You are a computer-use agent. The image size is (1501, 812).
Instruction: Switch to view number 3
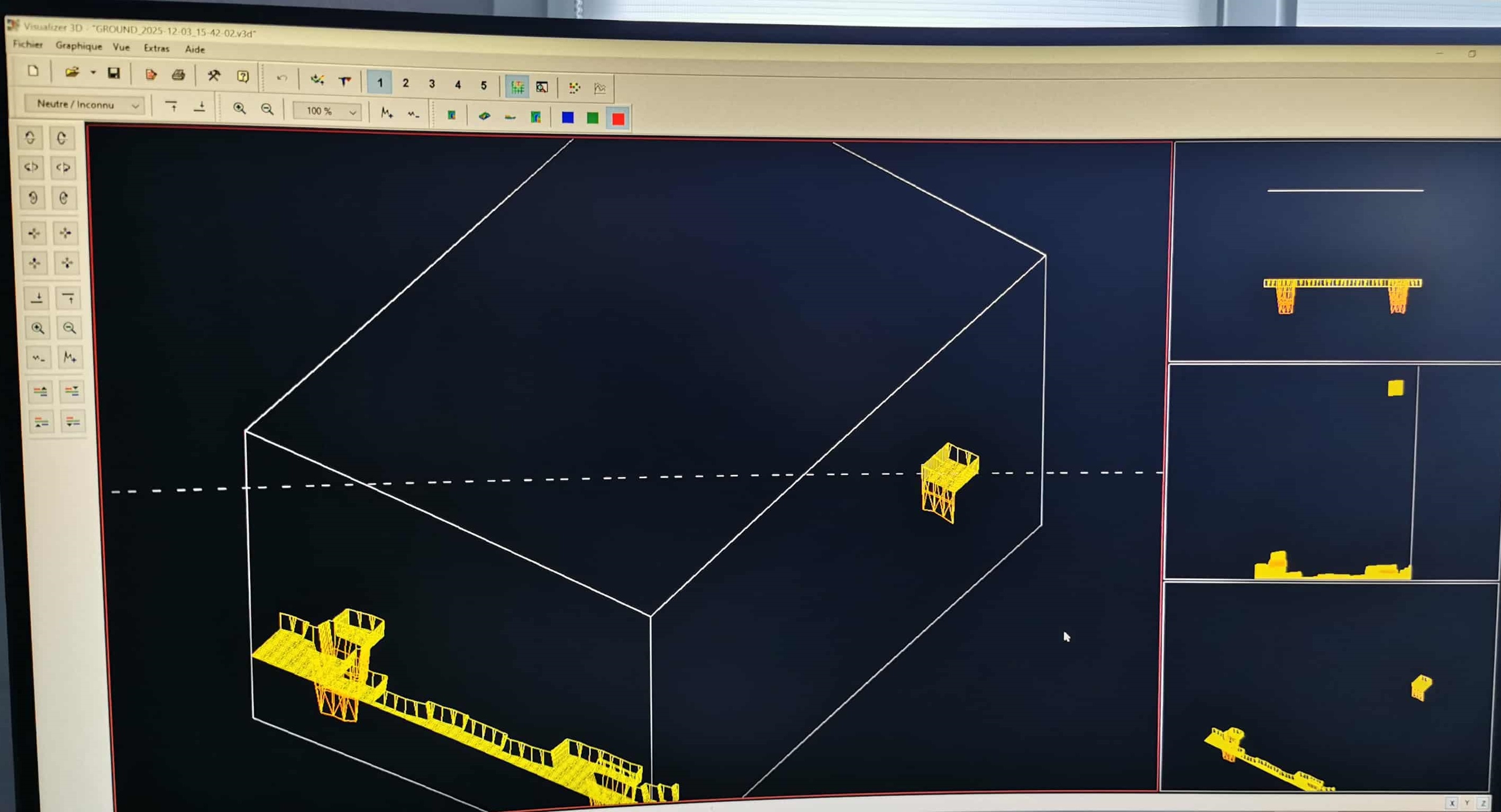click(432, 84)
